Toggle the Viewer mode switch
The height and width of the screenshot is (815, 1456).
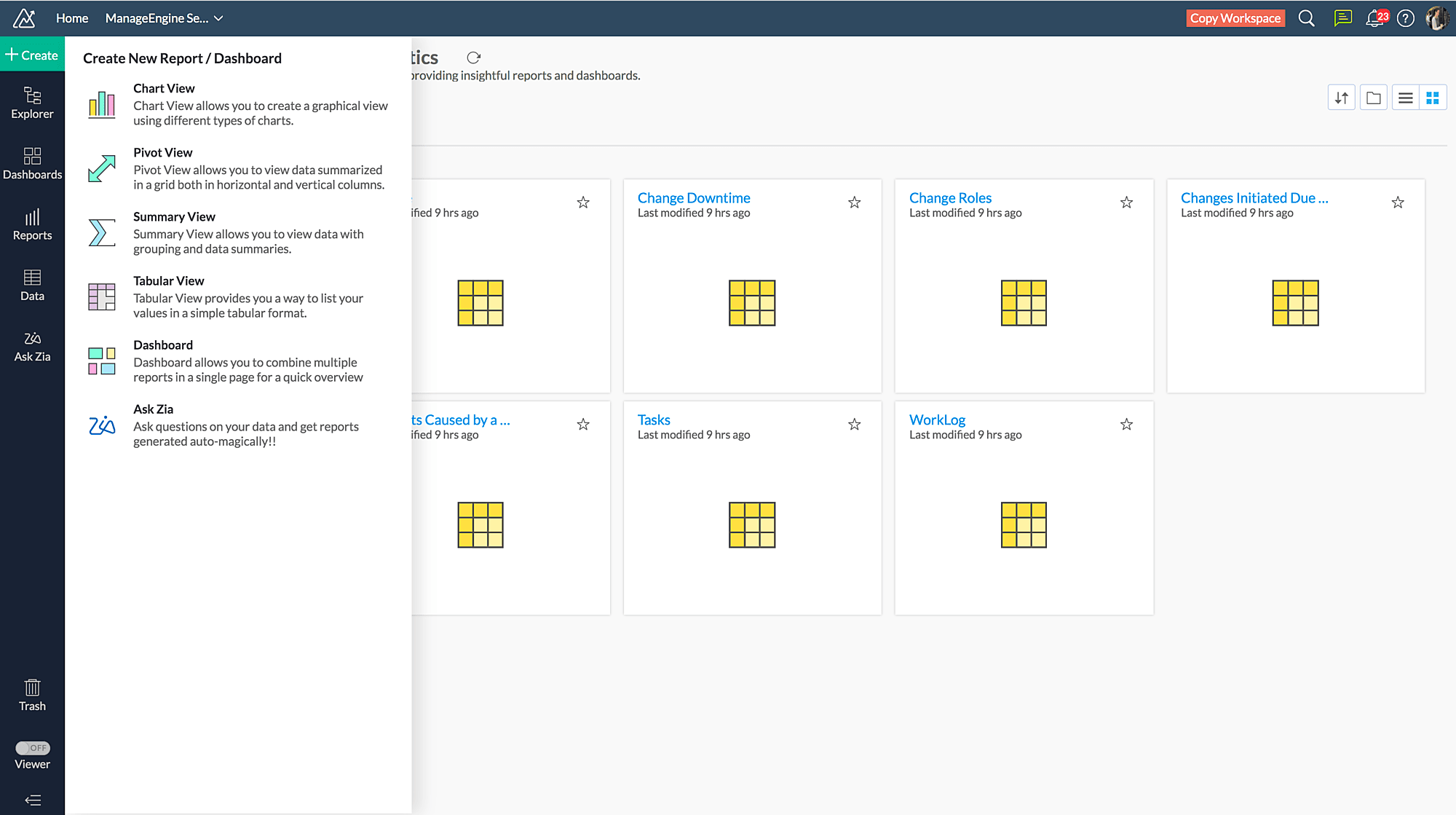pyautogui.click(x=33, y=748)
